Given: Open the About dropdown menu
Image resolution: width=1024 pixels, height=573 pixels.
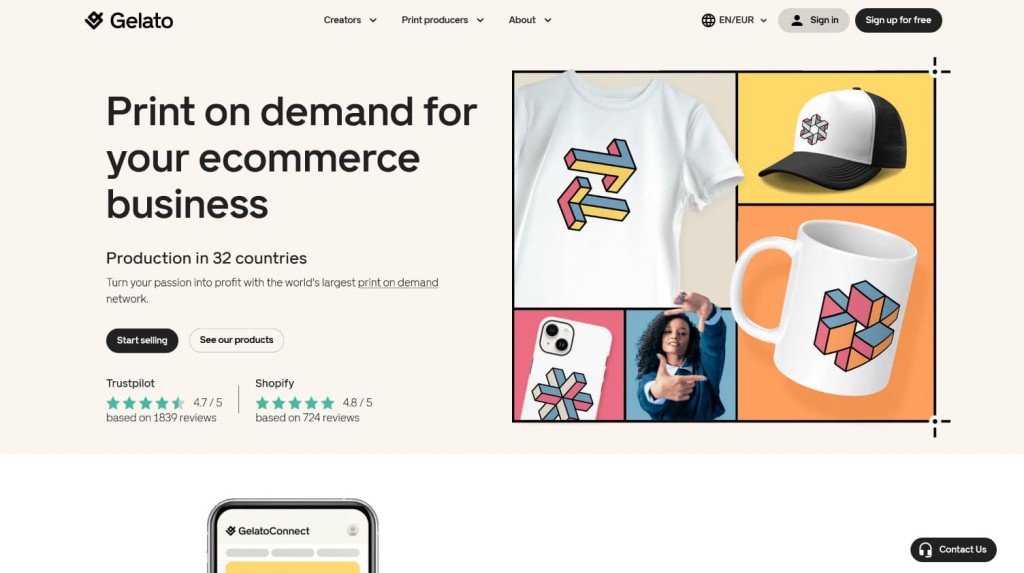Looking at the screenshot, I should click(x=530, y=20).
